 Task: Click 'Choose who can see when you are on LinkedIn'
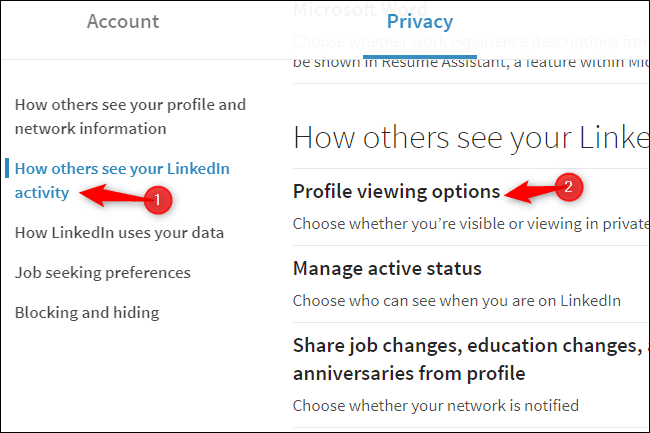click(456, 300)
